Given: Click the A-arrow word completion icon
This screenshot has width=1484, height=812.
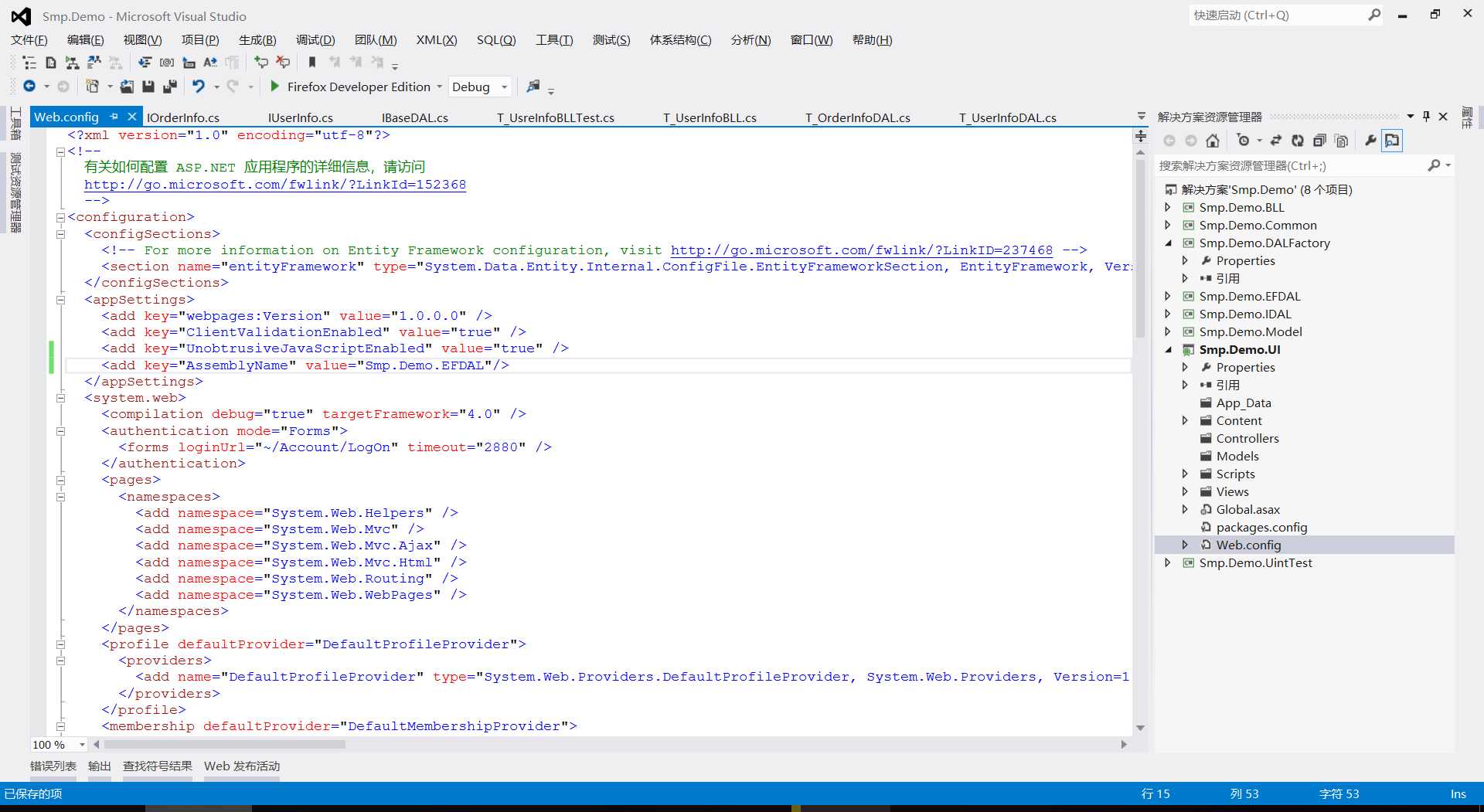Looking at the screenshot, I should (x=210, y=63).
